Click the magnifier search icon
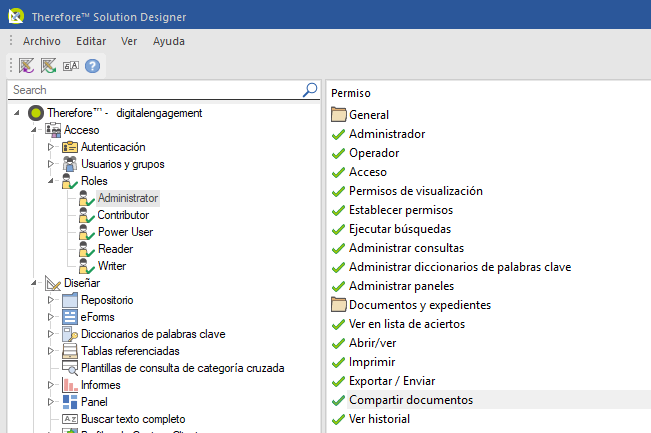Screen dimensions: 651x433 310,90
